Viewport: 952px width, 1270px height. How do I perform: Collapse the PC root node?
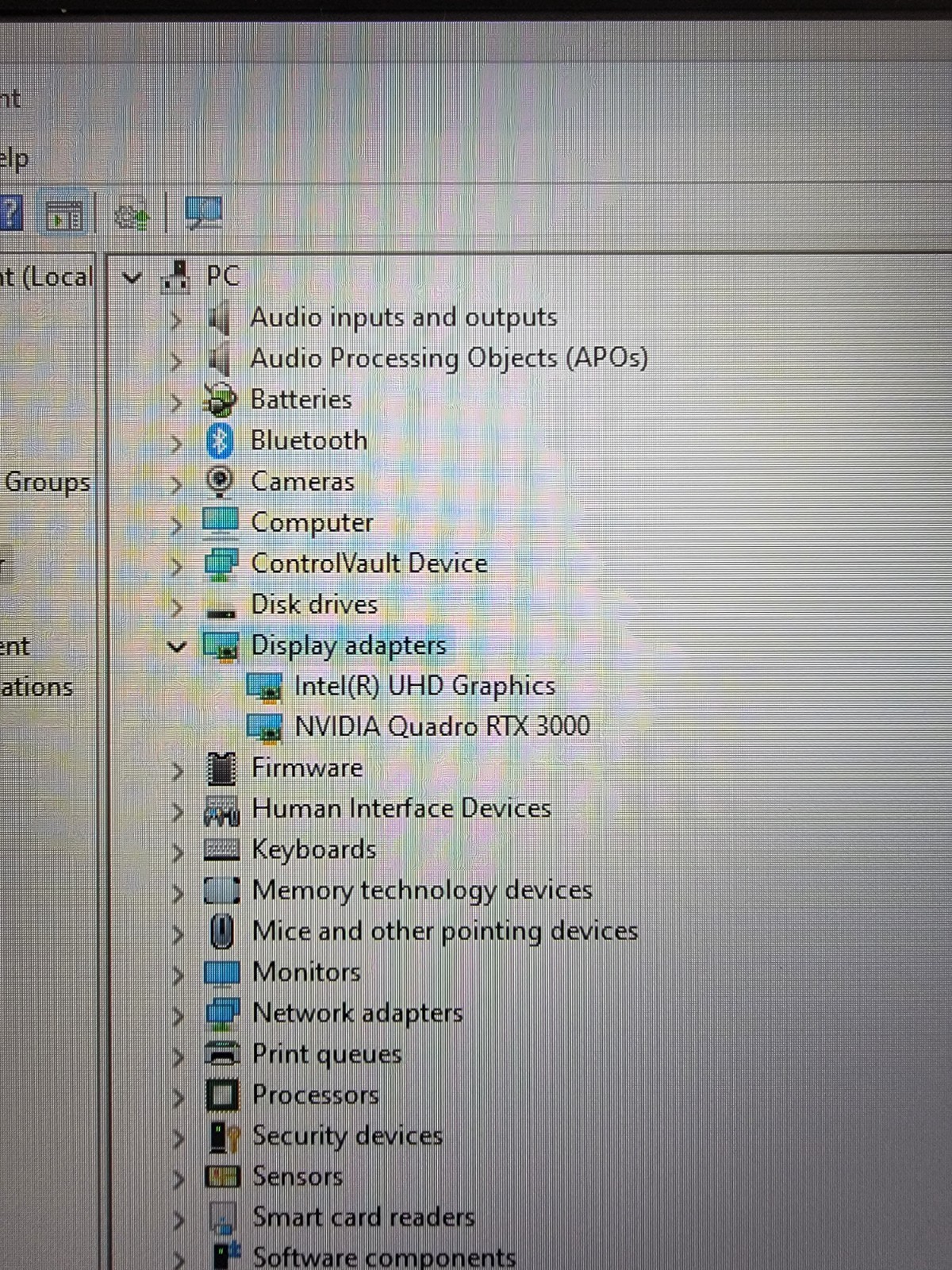coord(132,278)
